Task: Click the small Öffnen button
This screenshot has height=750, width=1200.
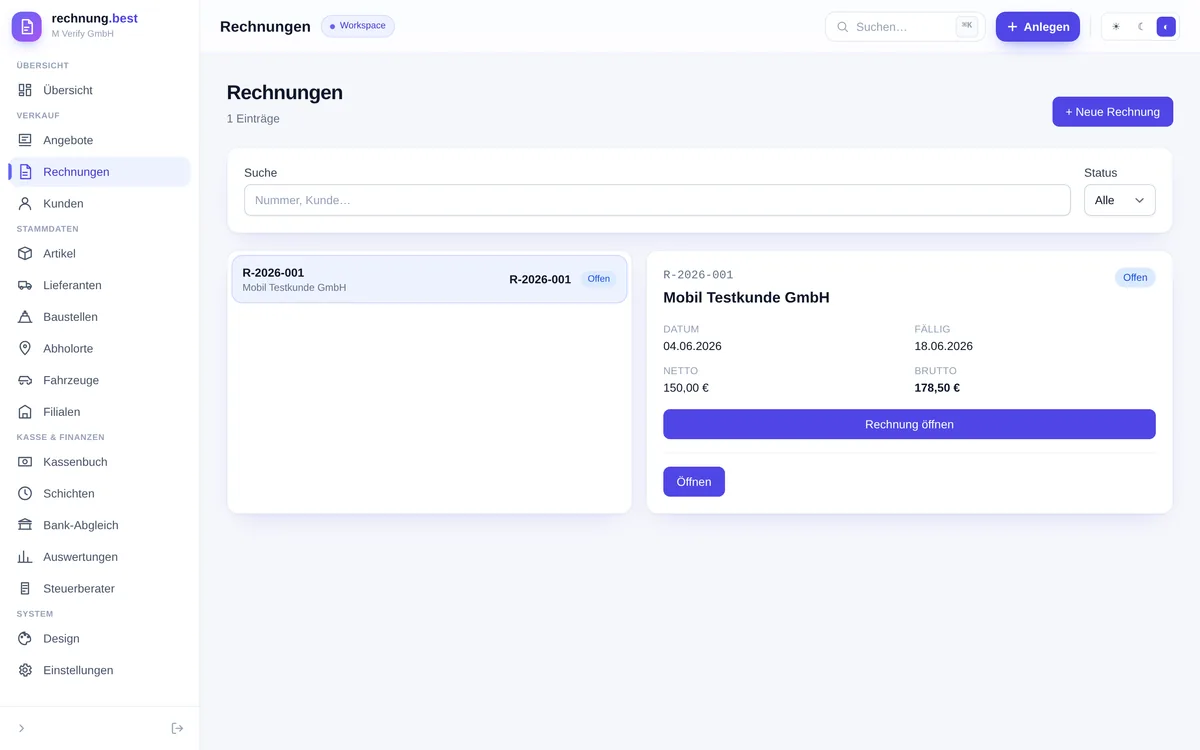Action: click(x=694, y=482)
